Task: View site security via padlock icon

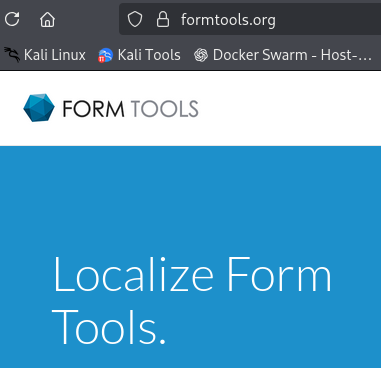Action: [163, 19]
